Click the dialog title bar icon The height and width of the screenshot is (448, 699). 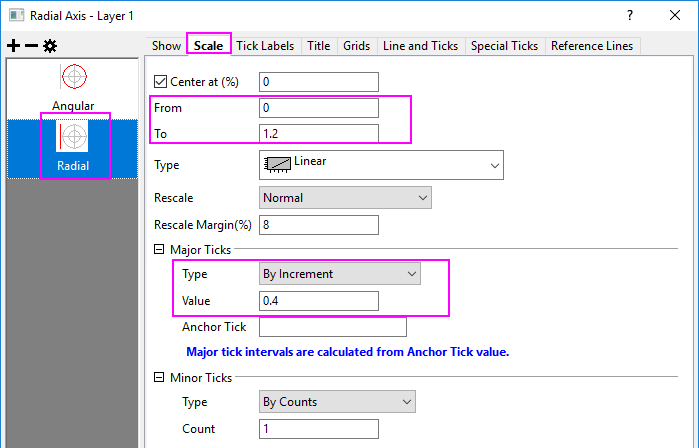tap(13, 15)
